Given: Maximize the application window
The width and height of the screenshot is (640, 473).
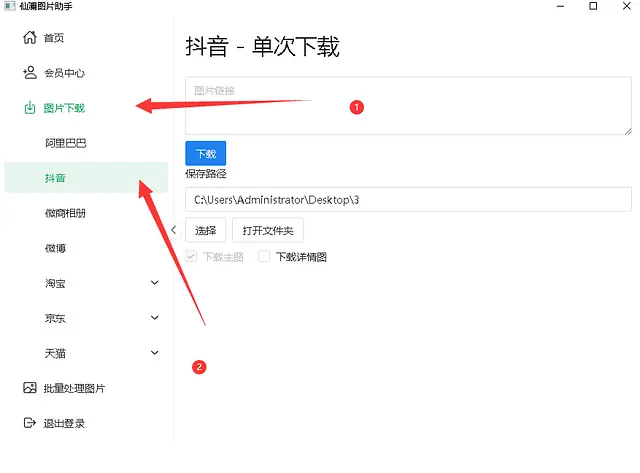Looking at the screenshot, I should [593, 6].
